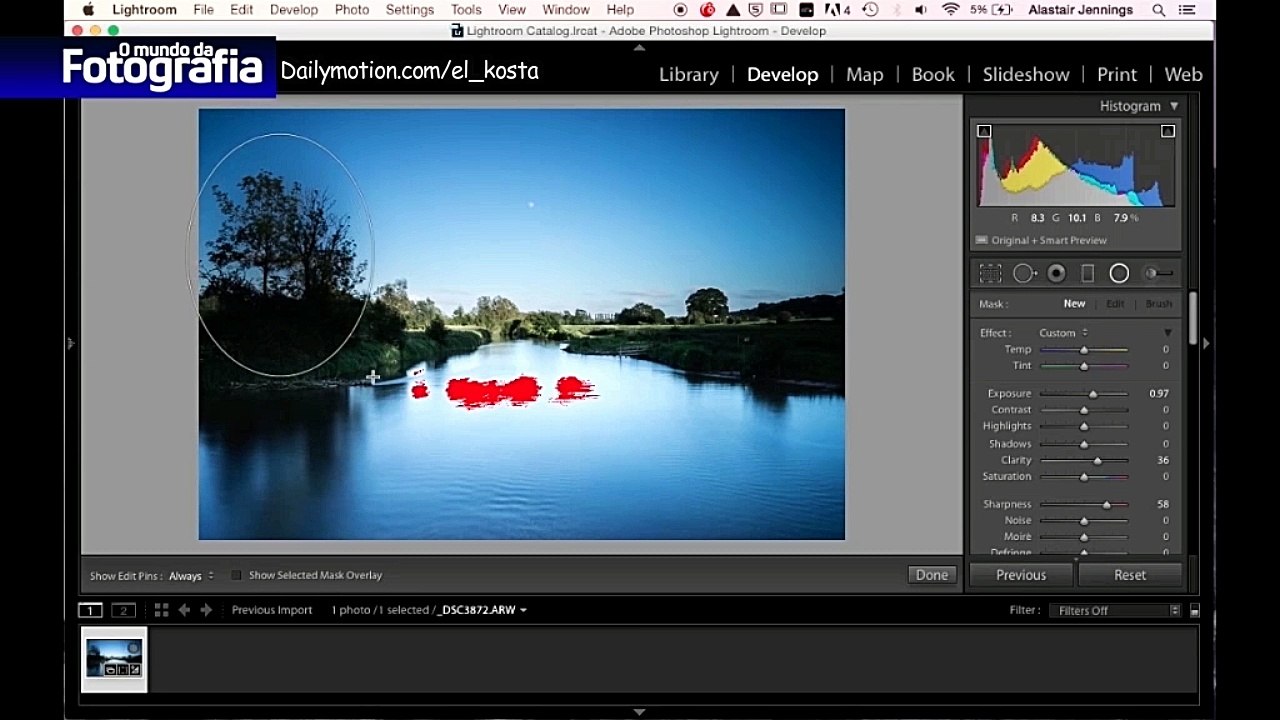The width and height of the screenshot is (1280, 720).
Task: Collapse the Histogram panel triangle
Action: (1174, 106)
